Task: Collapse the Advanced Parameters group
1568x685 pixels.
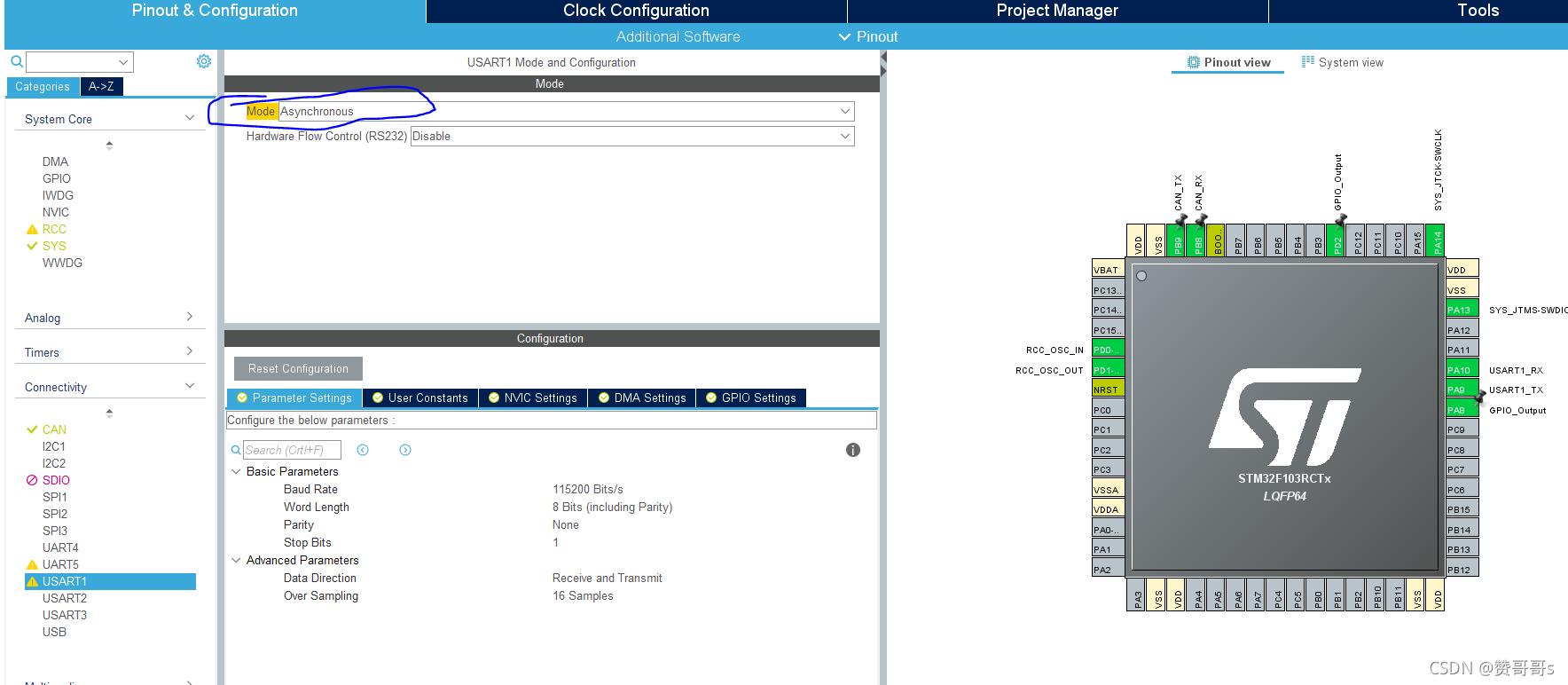Action: pos(236,560)
